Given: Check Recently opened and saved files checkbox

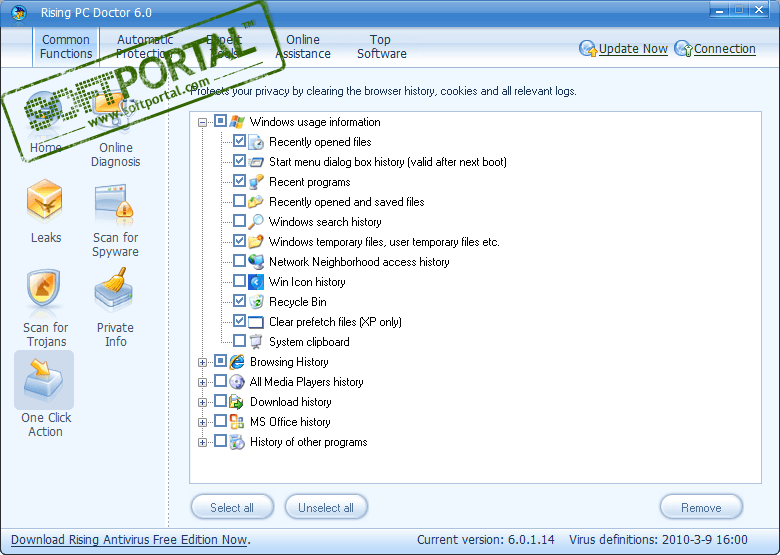Looking at the screenshot, I should (239, 200).
